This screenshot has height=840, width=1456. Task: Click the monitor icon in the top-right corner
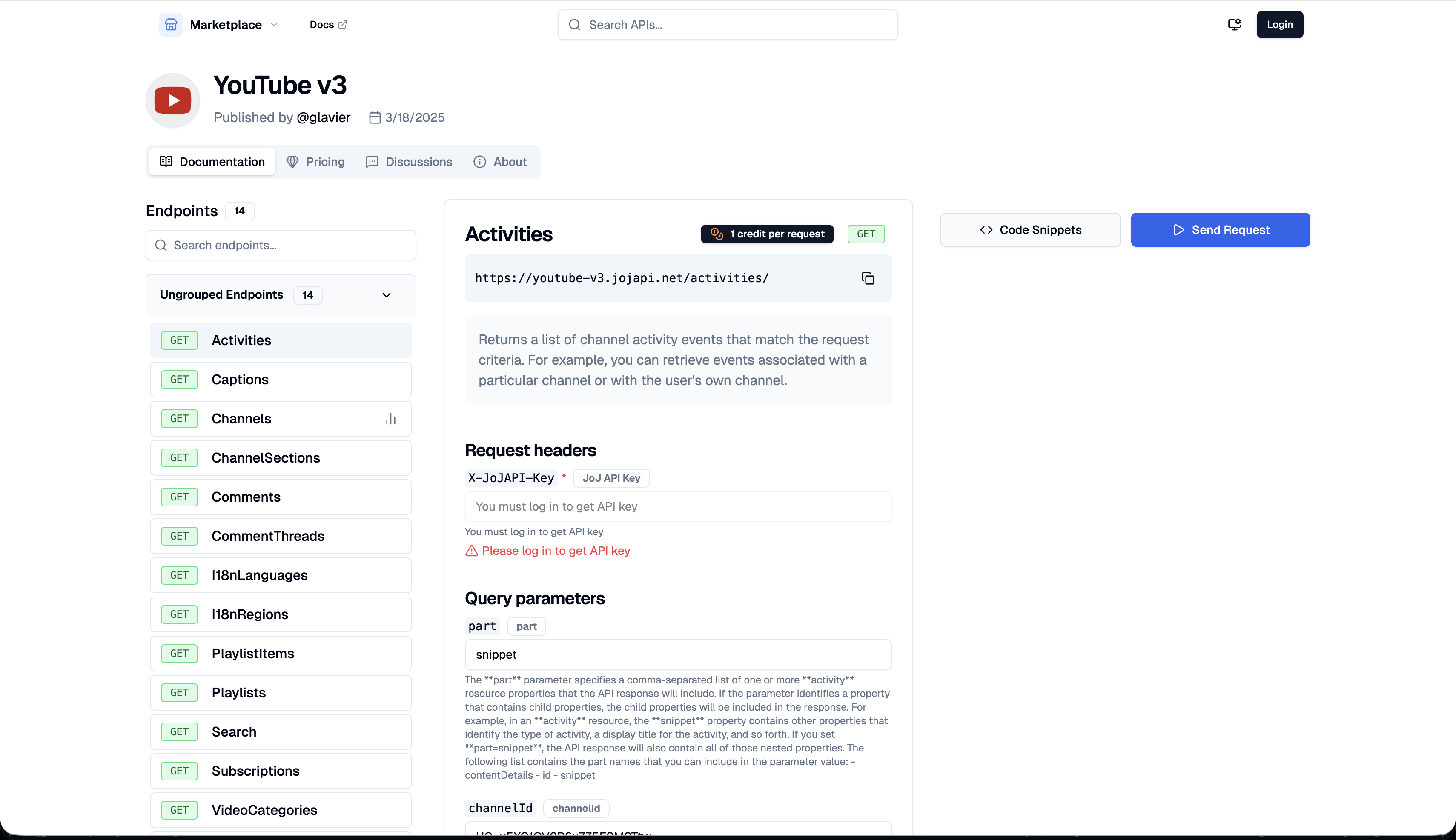tap(1234, 24)
